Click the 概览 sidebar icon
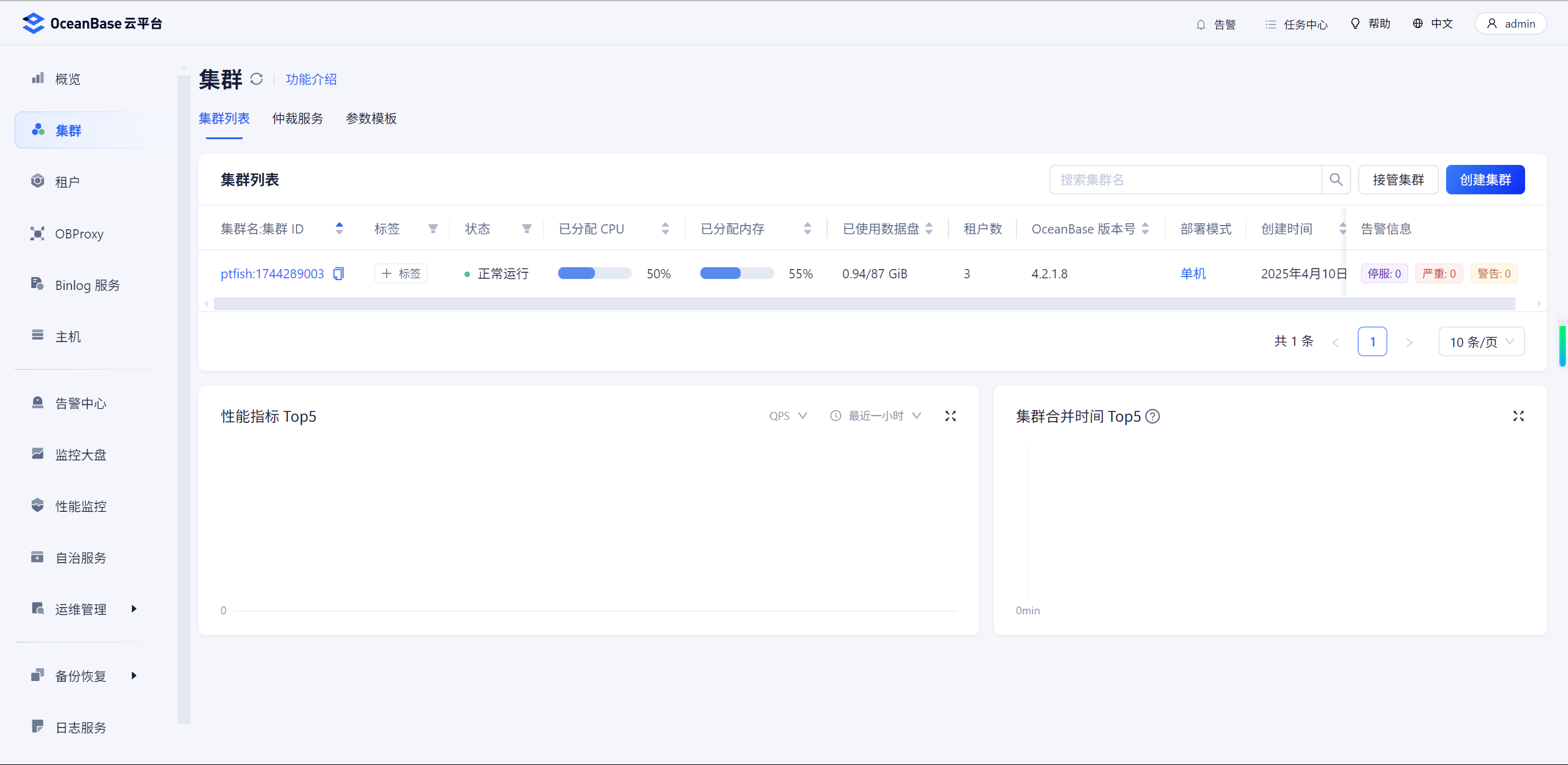This screenshot has width=1568, height=765. tap(38, 78)
